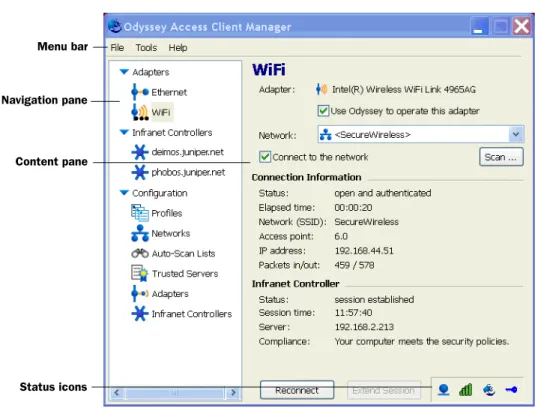
Task: Click the Network (SSID) value SecureWireless
Action: tap(366, 222)
